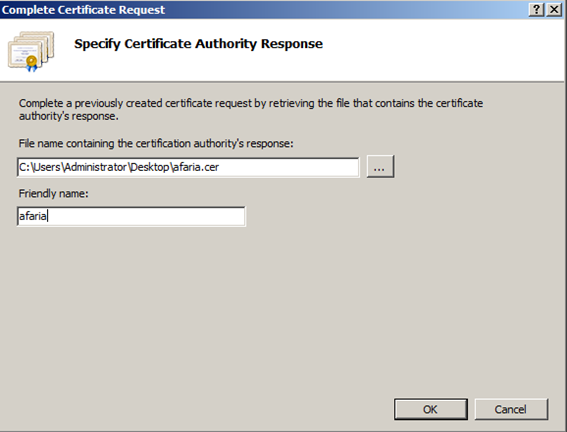Confirm the certificate request with OK
This screenshot has height=432, width=567.
[431, 409]
